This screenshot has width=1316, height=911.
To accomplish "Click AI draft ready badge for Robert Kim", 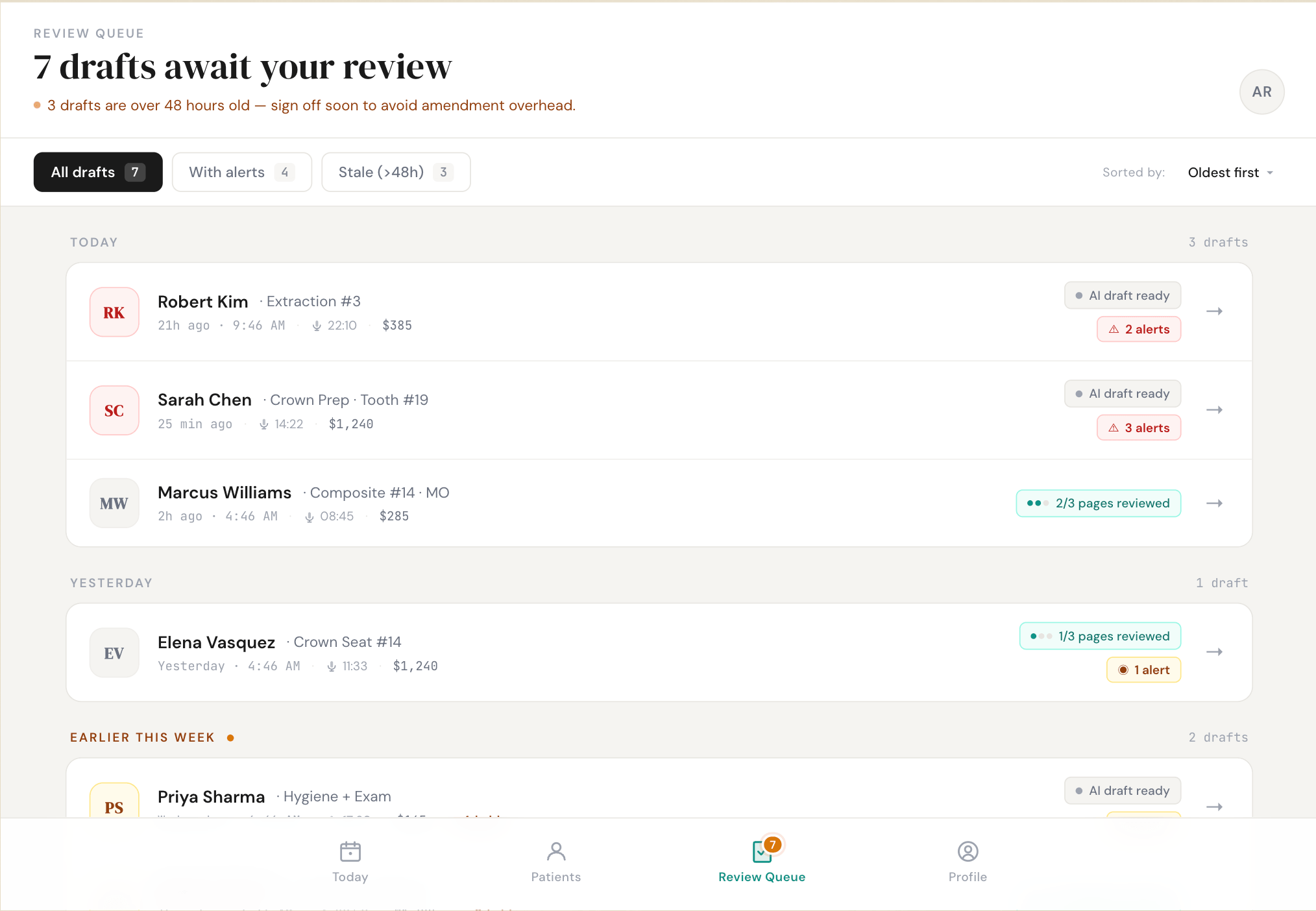I will pyautogui.click(x=1123, y=295).
